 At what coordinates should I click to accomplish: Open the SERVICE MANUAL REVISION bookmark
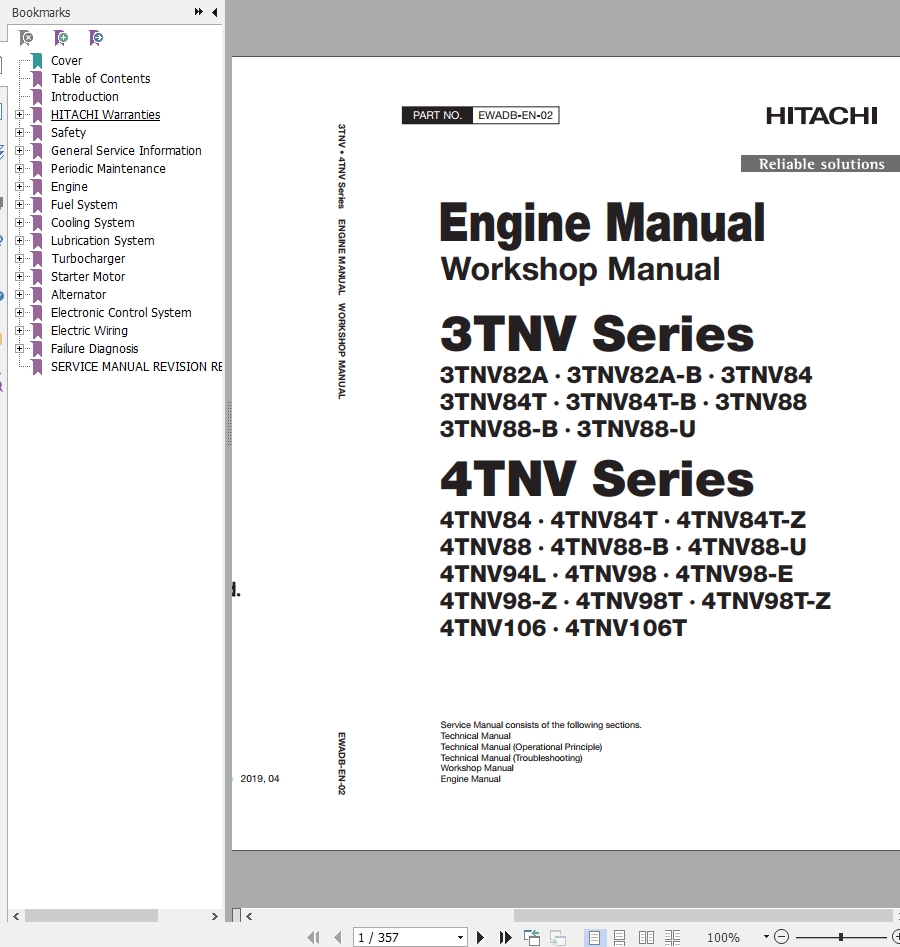pyautogui.click(x=137, y=367)
